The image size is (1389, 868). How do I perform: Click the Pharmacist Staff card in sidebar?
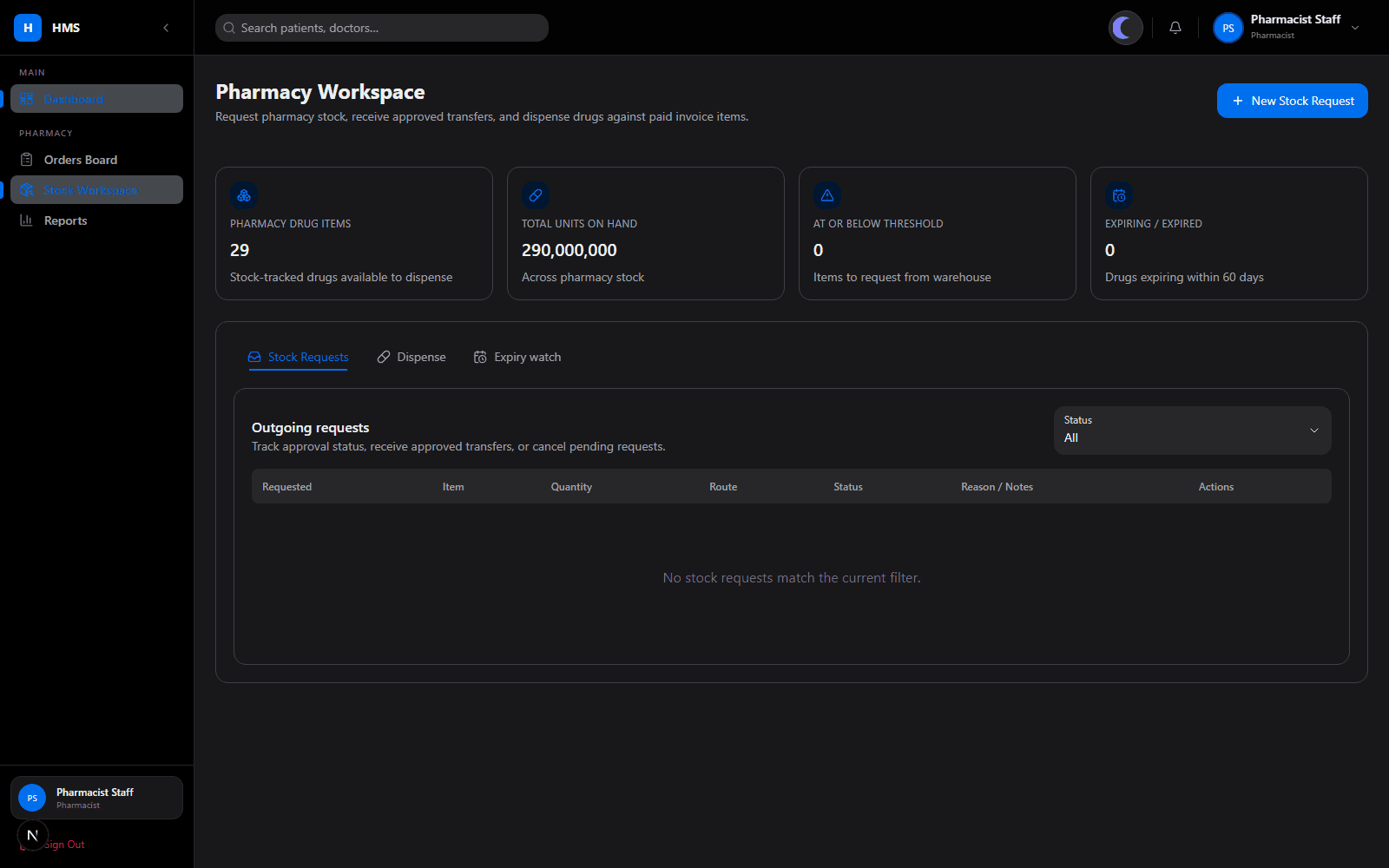[96, 798]
